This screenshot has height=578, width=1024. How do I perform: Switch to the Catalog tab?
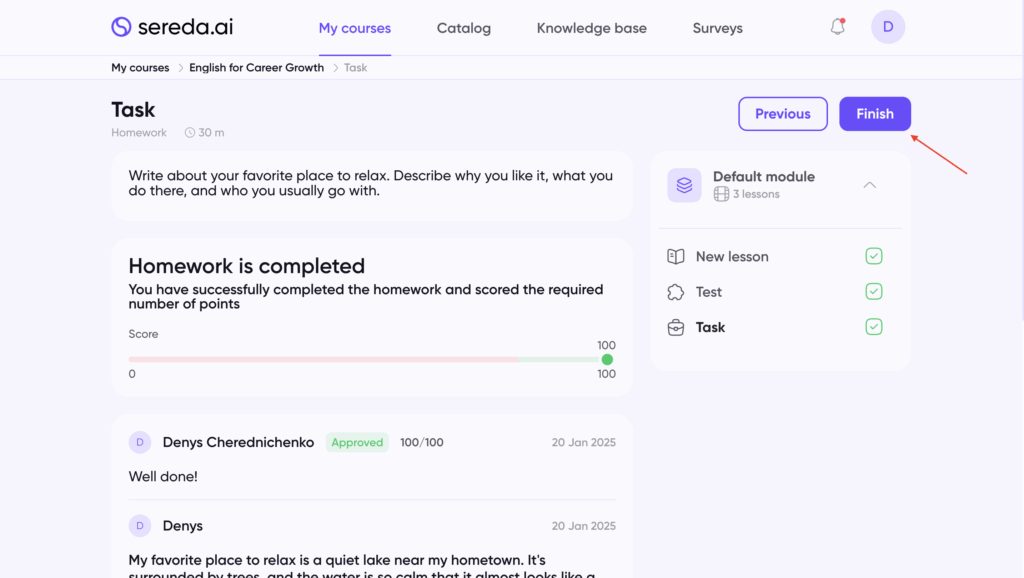point(464,28)
